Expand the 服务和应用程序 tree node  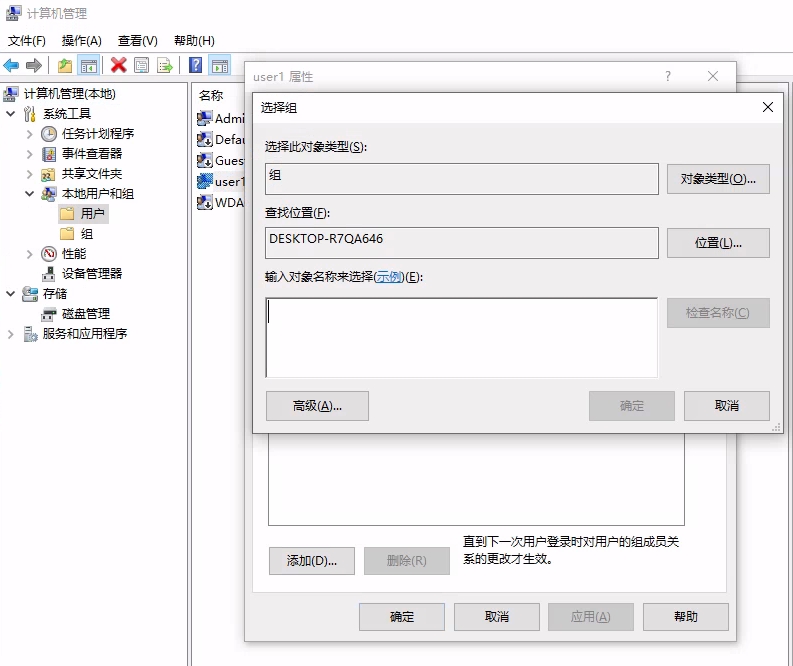tap(11, 334)
